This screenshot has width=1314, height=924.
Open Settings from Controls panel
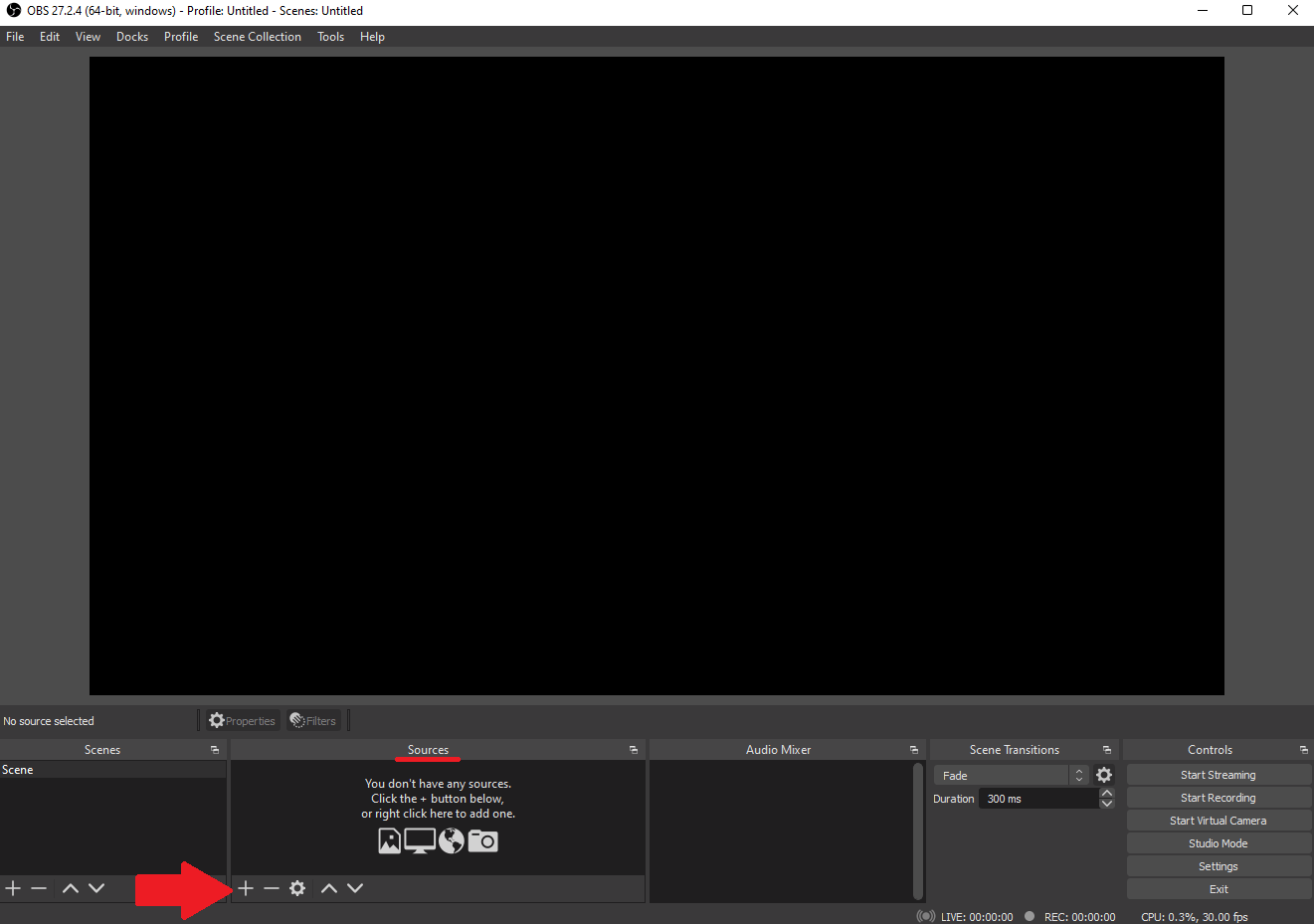1219,866
